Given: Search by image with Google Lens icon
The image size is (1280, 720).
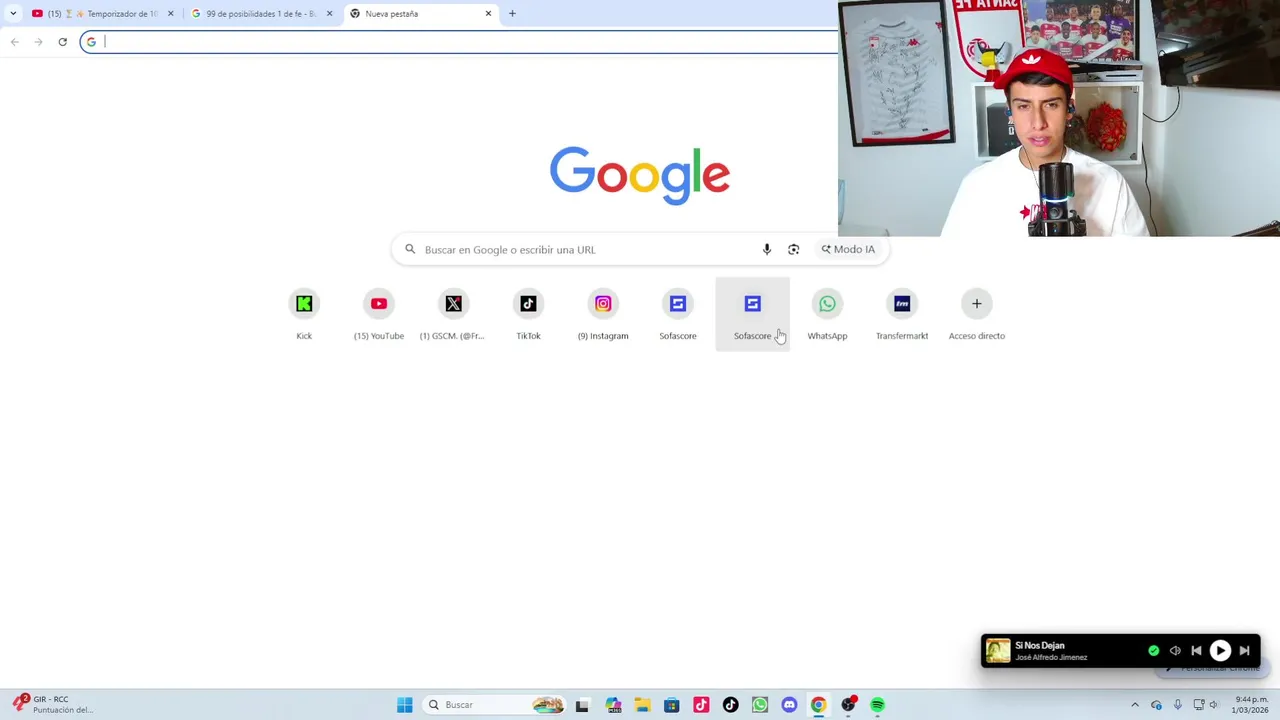Looking at the screenshot, I should [x=793, y=249].
